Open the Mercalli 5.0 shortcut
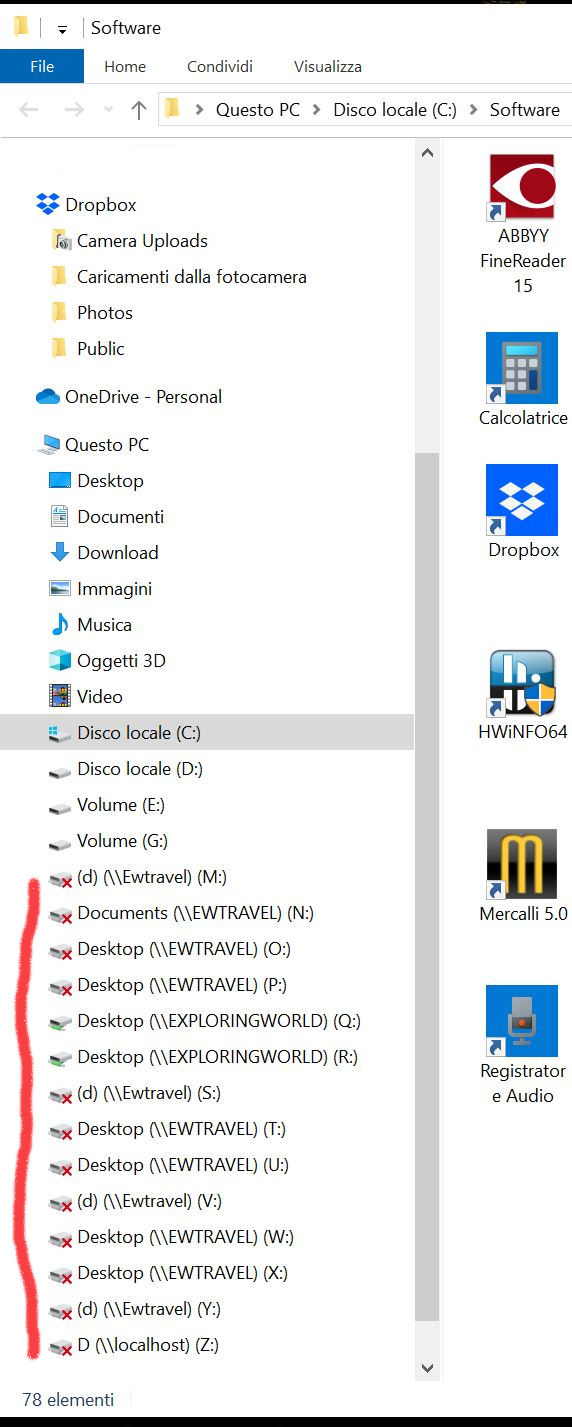The height and width of the screenshot is (1427, 572). point(522,876)
